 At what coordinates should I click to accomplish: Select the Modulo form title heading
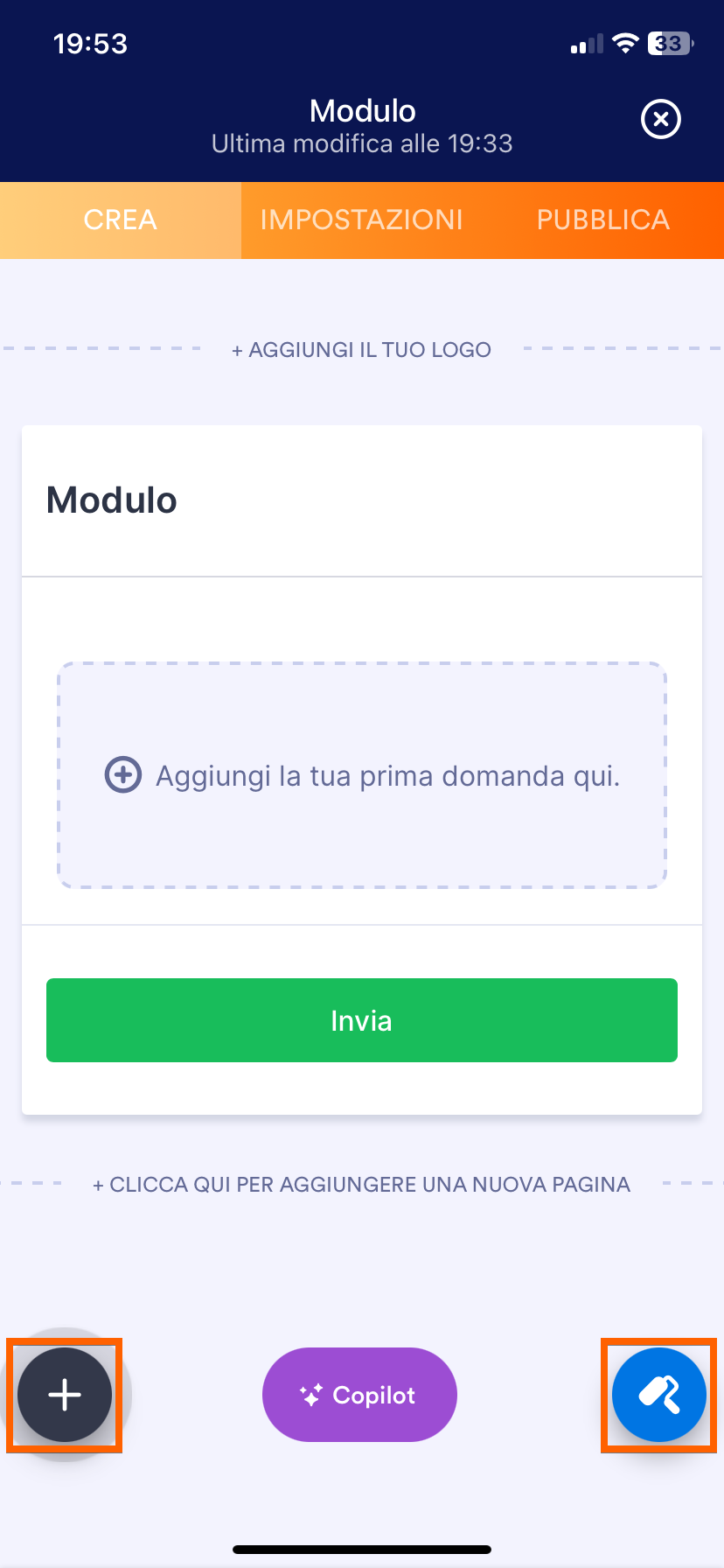pyautogui.click(x=112, y=500)
